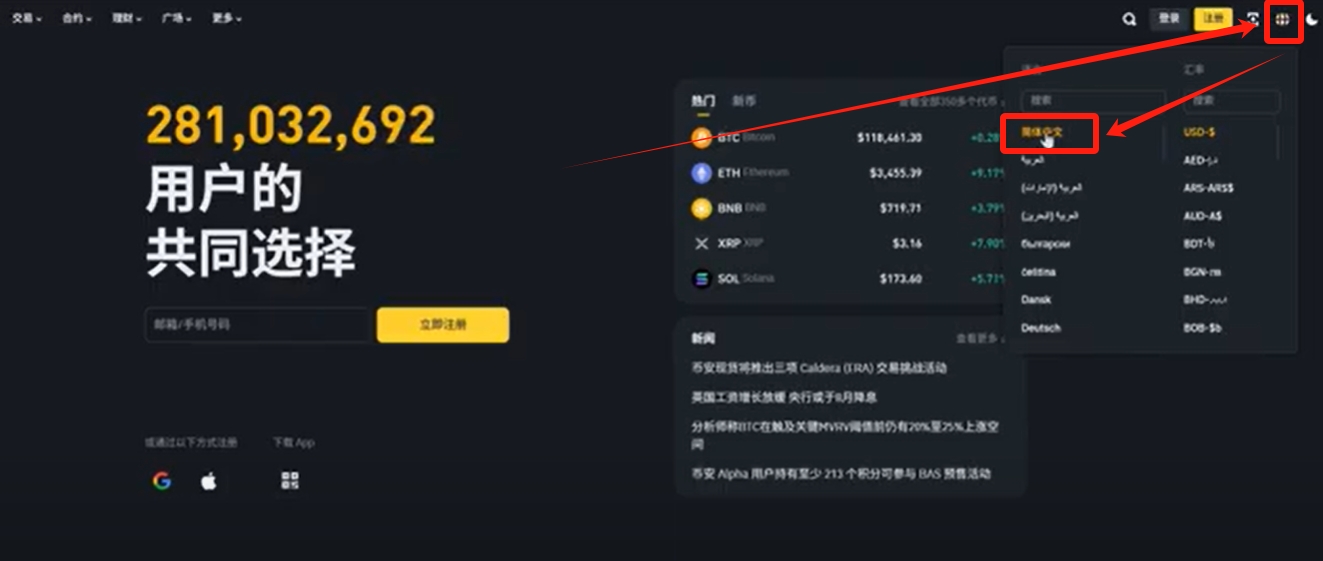Image resolution: width=1323 pixels, height=561 pixels.
Task: Expand the 更多 dropdown menu
Action: [227, 19]
